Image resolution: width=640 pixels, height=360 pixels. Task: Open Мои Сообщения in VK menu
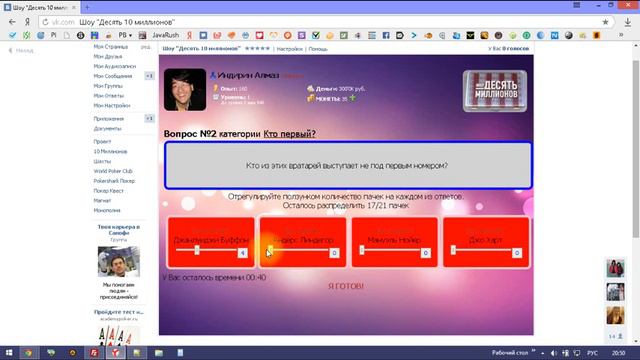pos(113,76)
